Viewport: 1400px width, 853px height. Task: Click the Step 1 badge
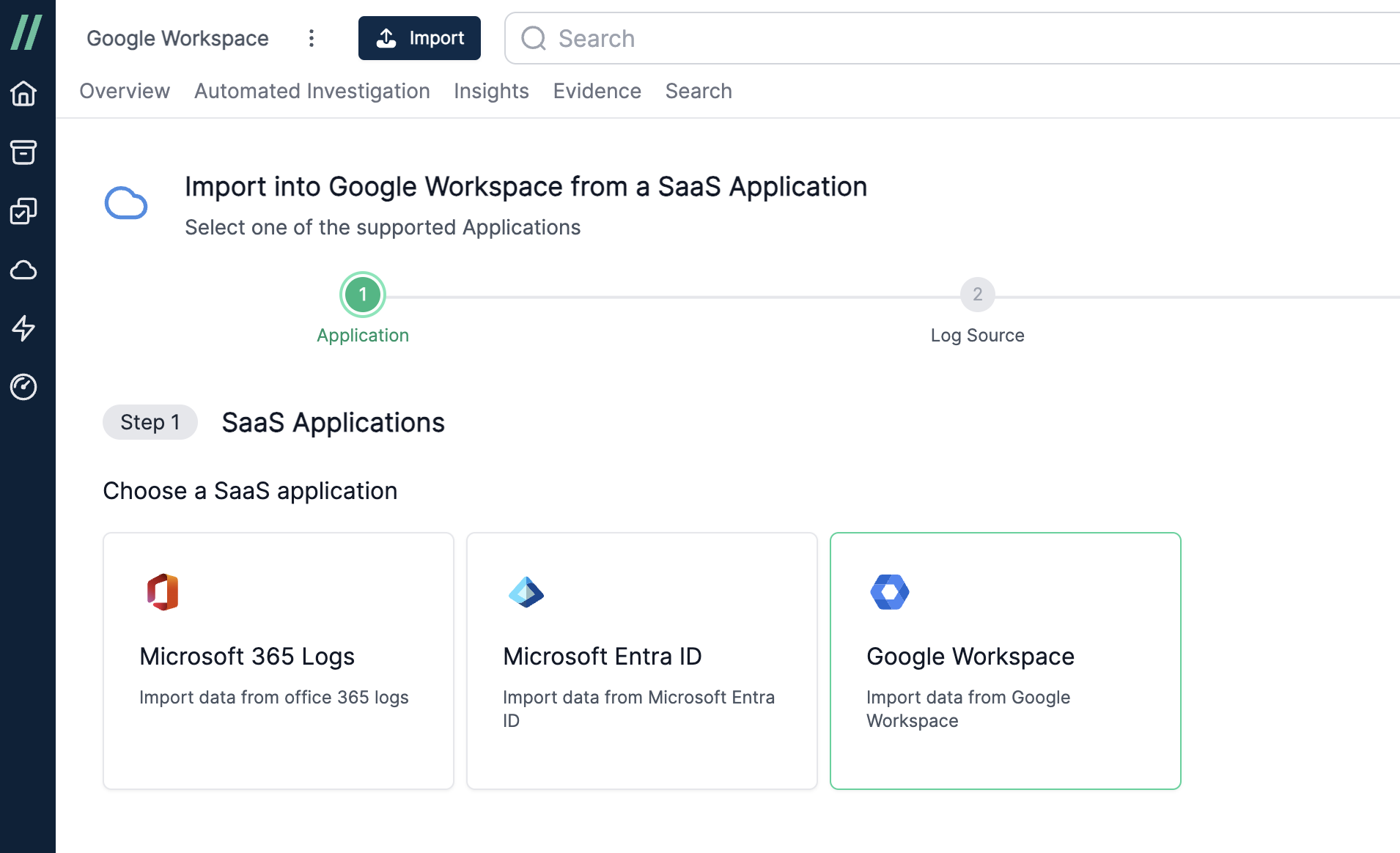click(150, 422)
